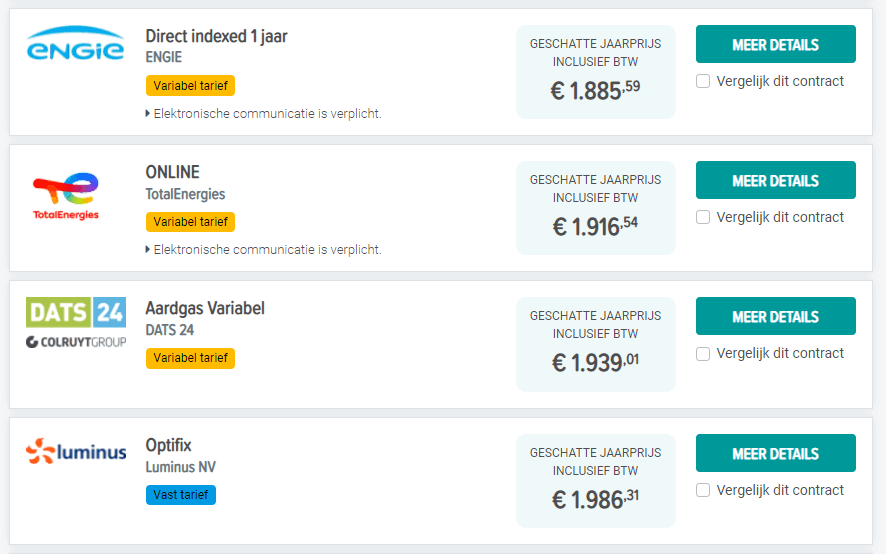Tick the compare checkbox for TotalEnergies ONLINE

[703, 217]
